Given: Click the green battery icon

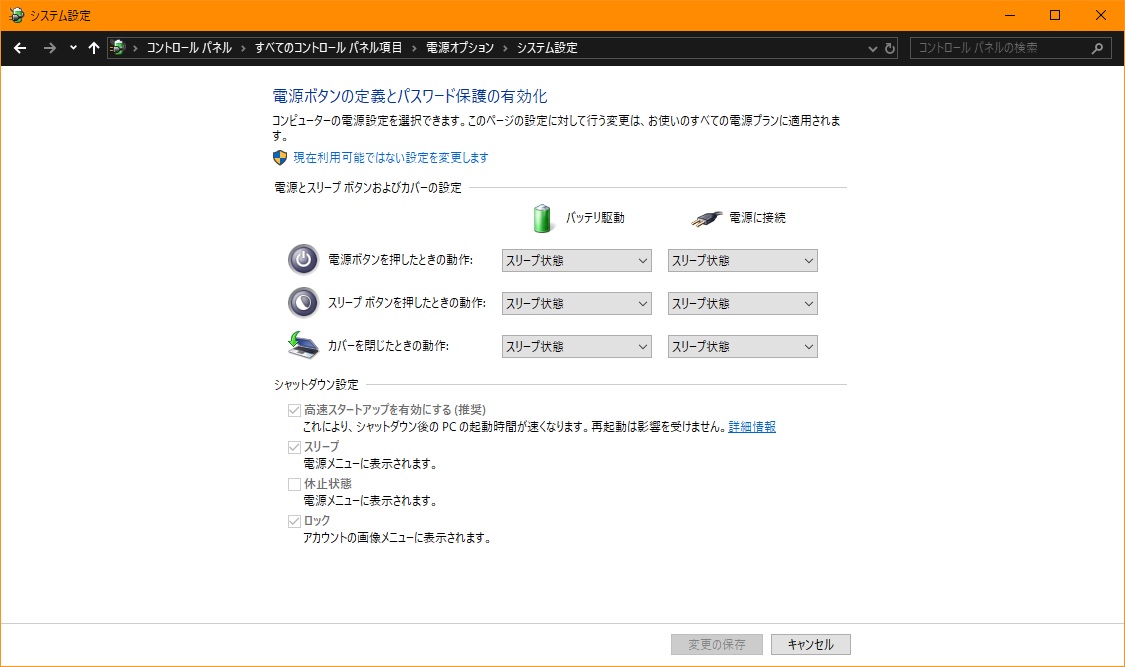Looking at the screenshot, I should pos(543,218).
